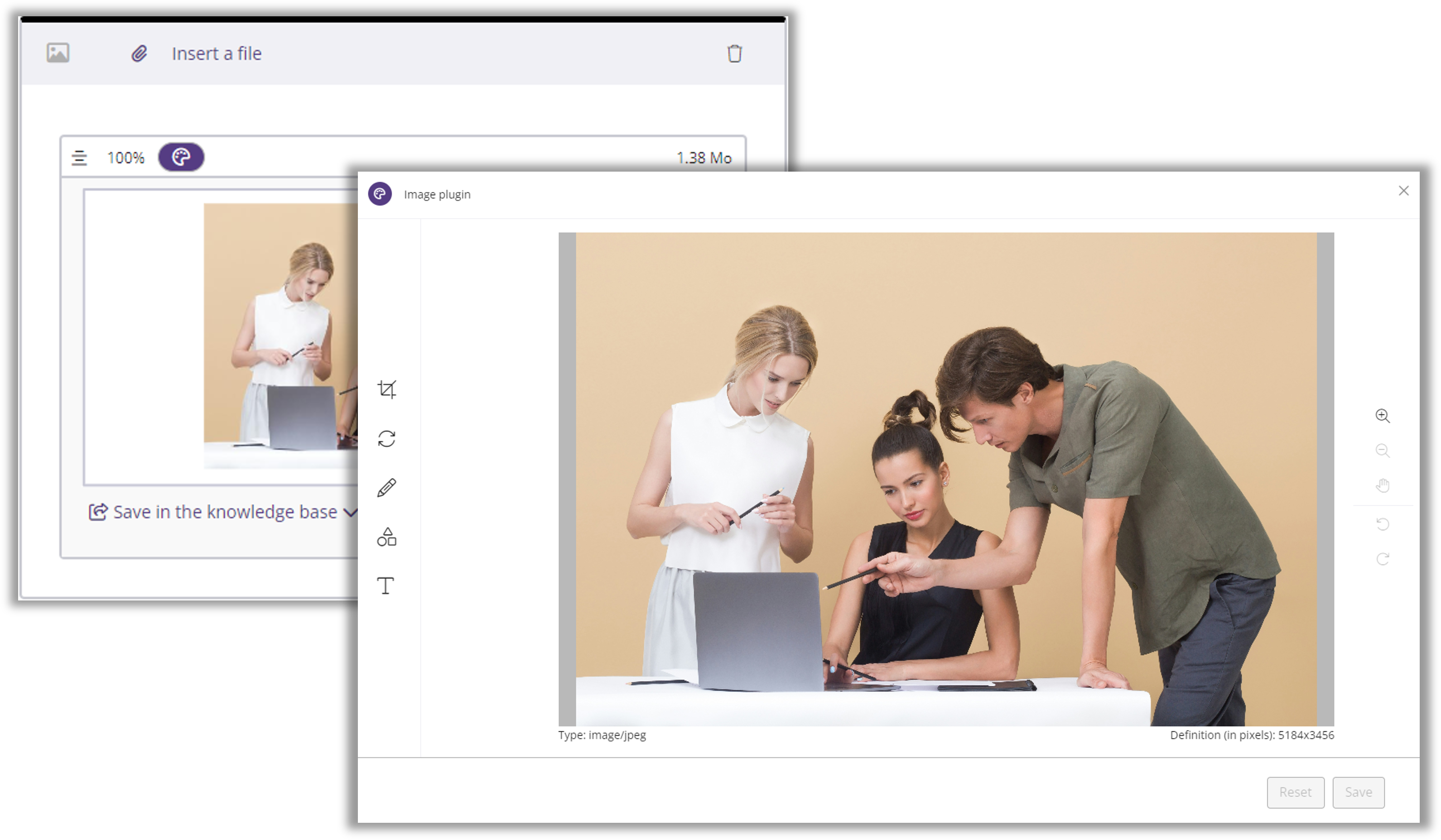
Task: Select the pencil drawing tool
Action: click(x=386, y=488)
